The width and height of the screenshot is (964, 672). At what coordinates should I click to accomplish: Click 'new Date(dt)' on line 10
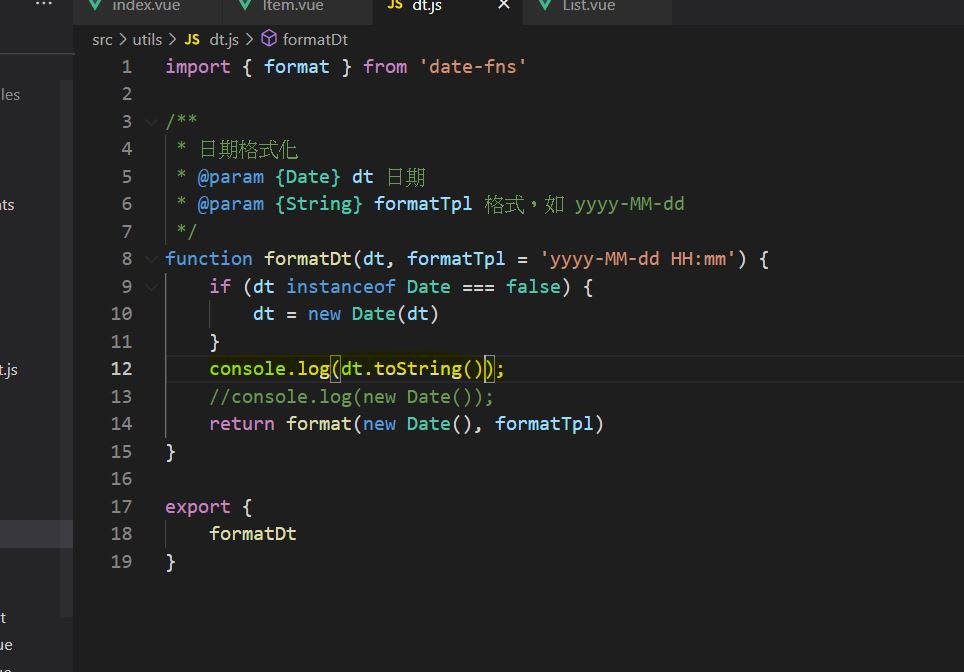pyautogui.click(x=373, y=314)
